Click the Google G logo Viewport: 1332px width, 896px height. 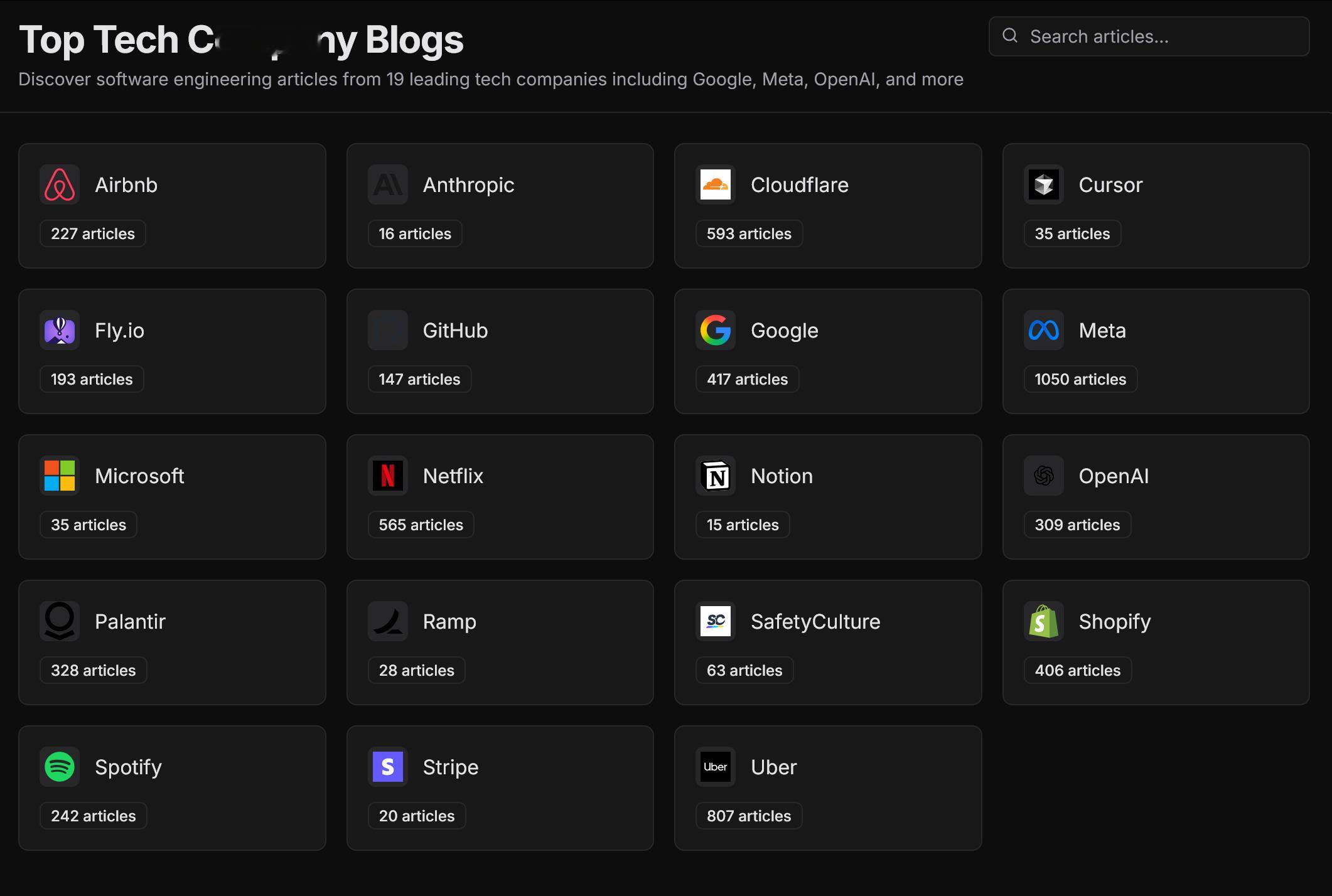pyautogui.click(x=716, y=331)
